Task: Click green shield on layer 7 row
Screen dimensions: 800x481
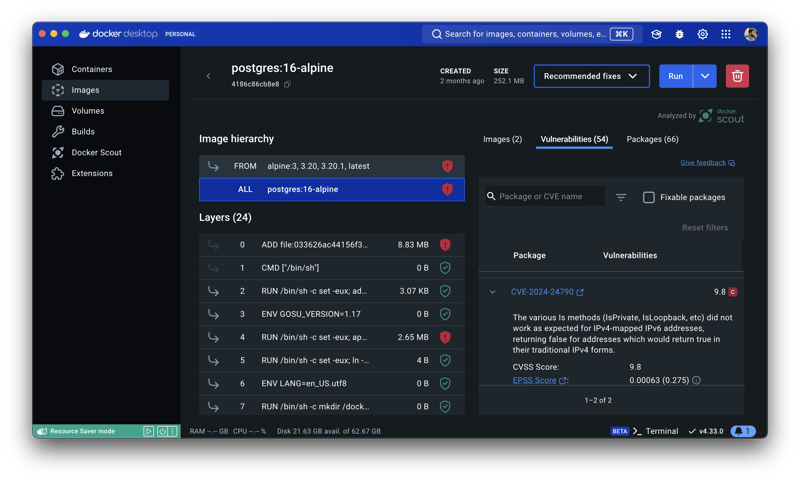Action: point(445,407)
